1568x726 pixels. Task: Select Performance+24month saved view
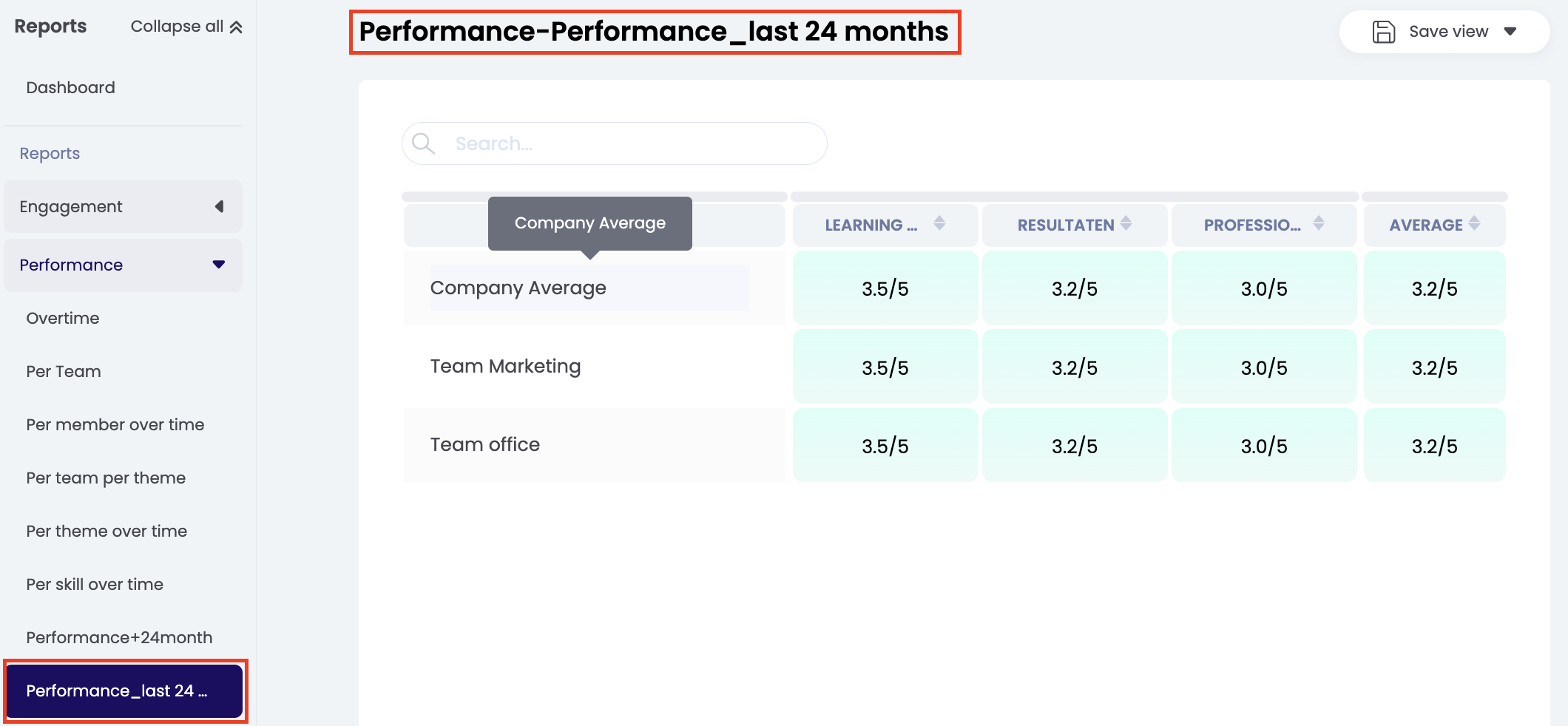click(119, 637)
